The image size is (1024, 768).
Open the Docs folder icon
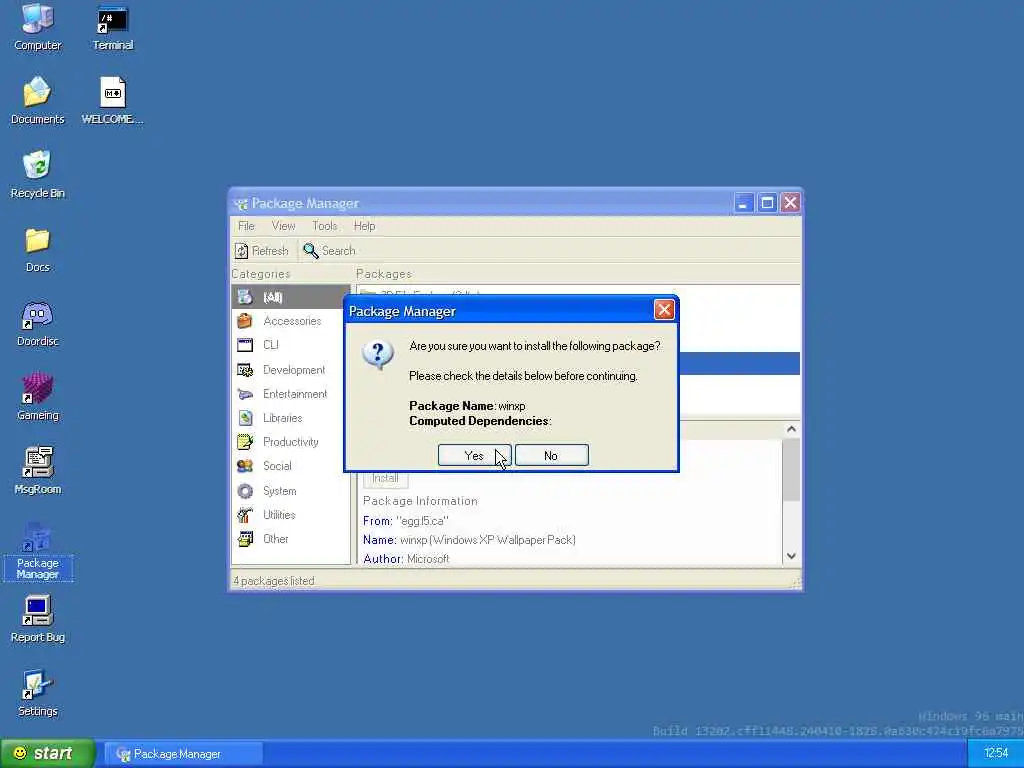click(x=37, y=249)
